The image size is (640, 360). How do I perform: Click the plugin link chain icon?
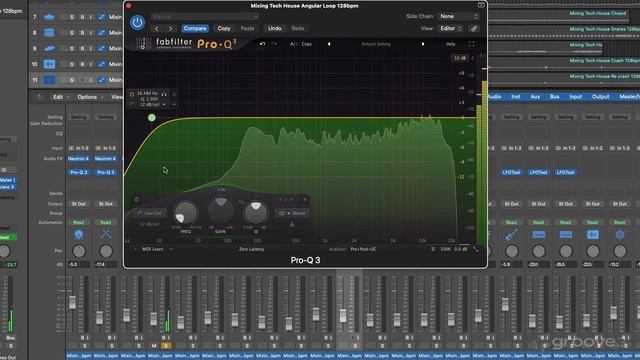[473, 29]
